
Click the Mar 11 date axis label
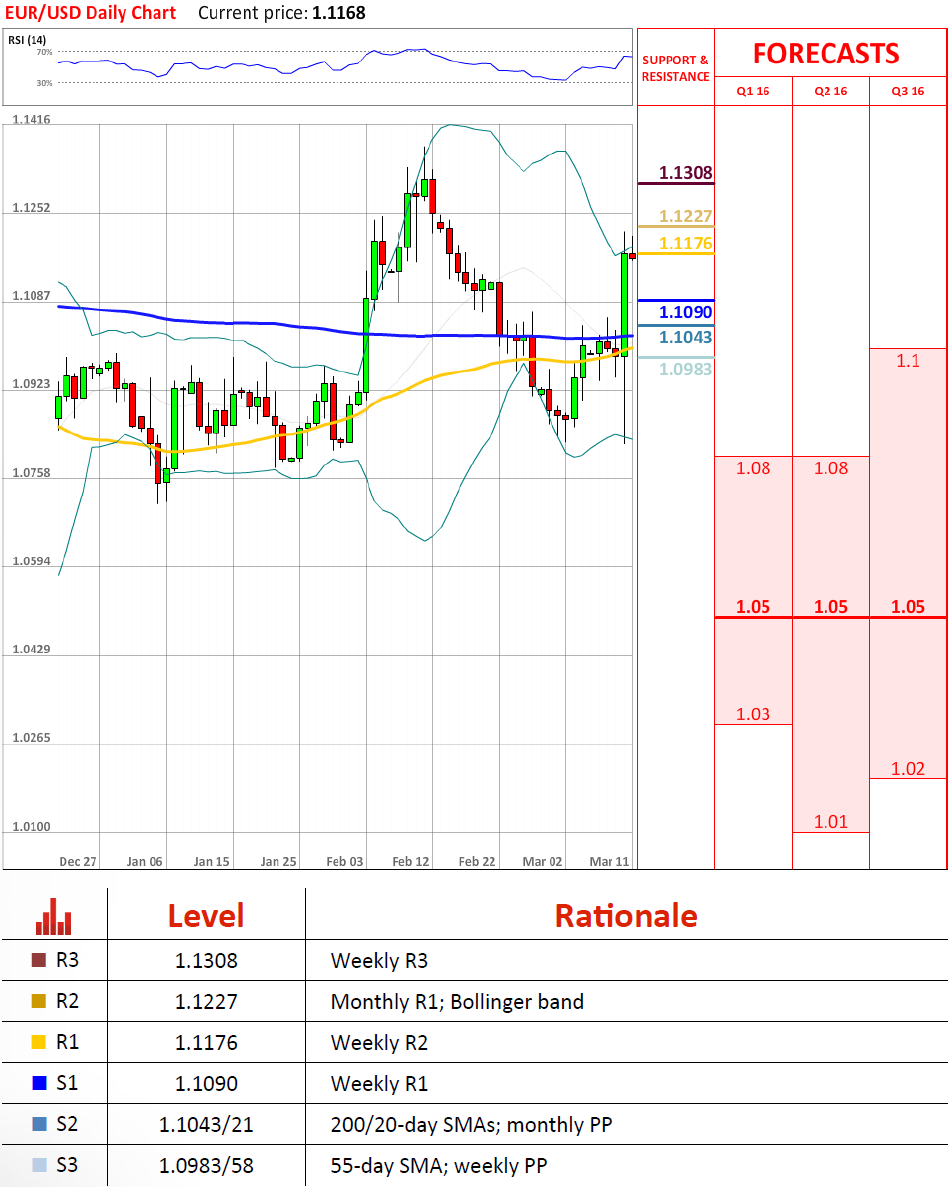tap(610, 861)
